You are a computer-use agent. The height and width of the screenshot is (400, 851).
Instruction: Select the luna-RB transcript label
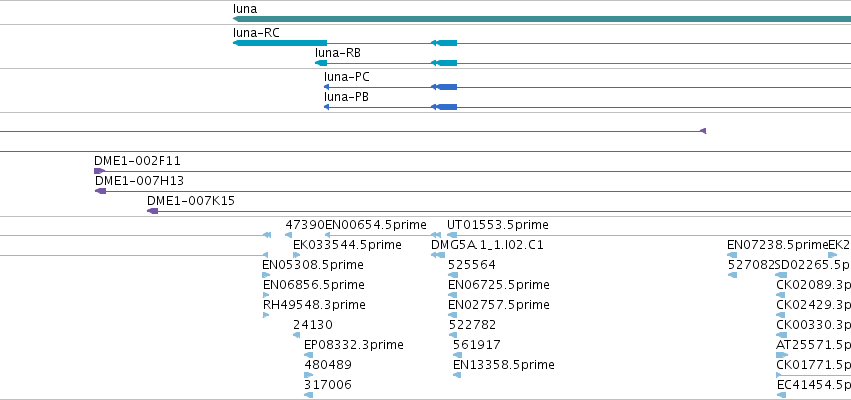coord(338,53)
